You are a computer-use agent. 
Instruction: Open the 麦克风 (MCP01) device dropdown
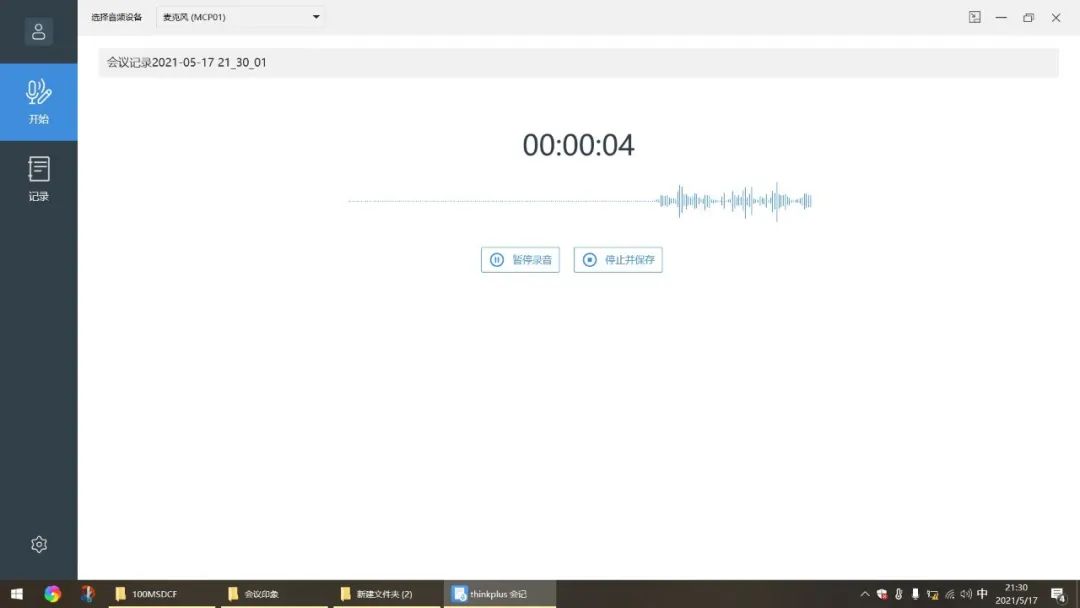[240, 16]
